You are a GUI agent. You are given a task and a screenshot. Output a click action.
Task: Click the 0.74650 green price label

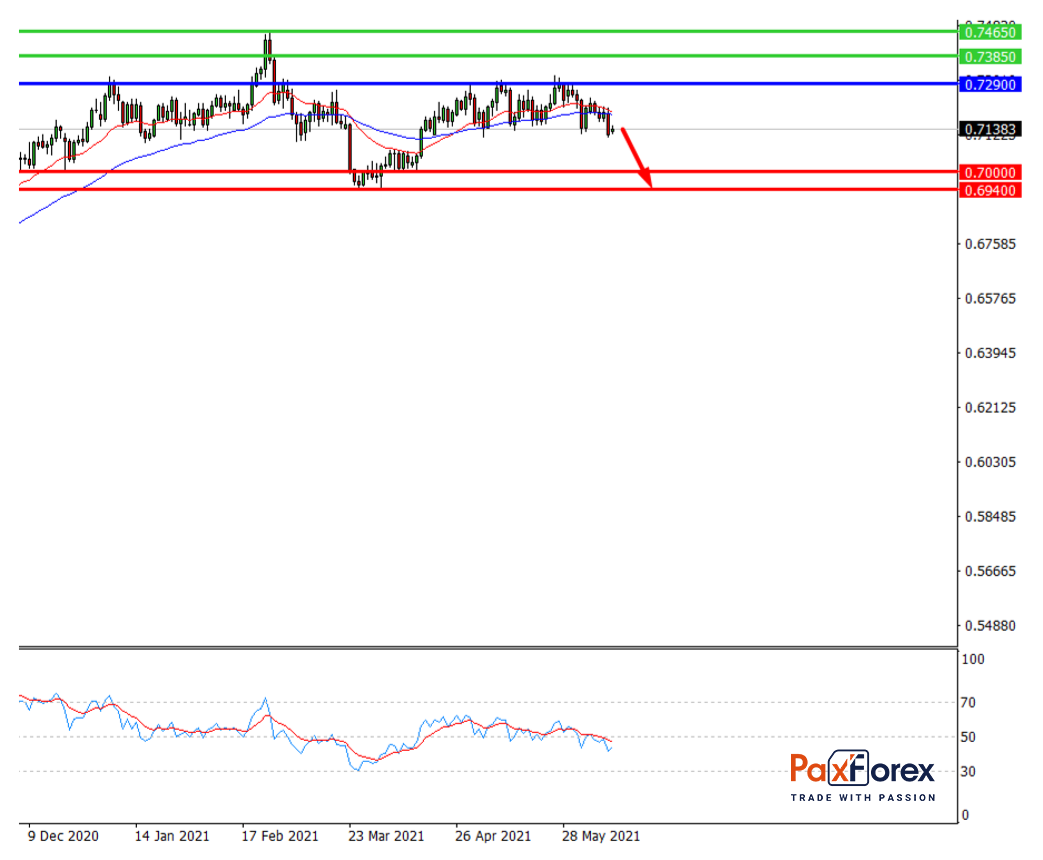[x=990, y=32]
